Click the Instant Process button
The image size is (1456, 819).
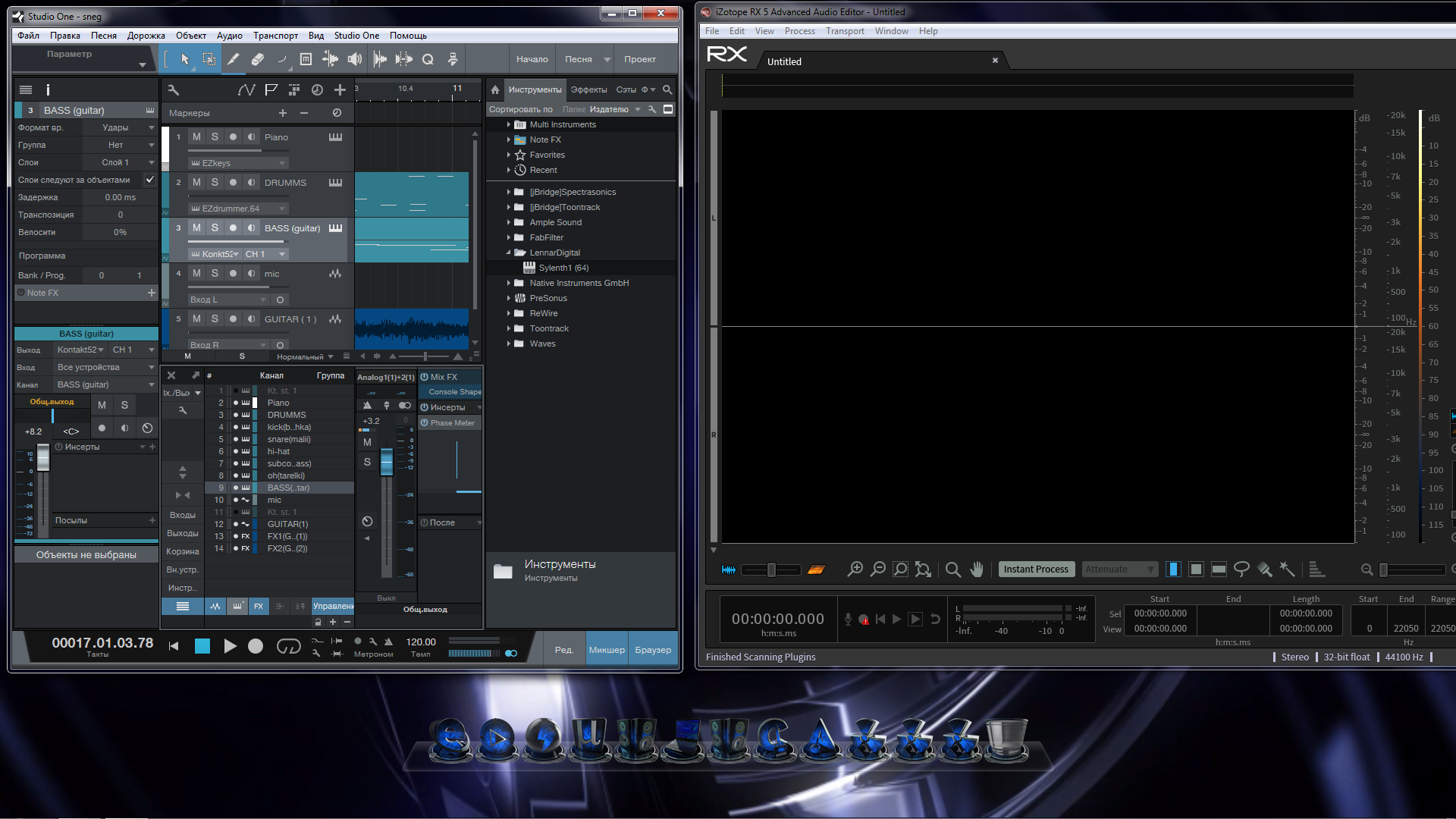pyautogui.click(x=1036, y=570)
